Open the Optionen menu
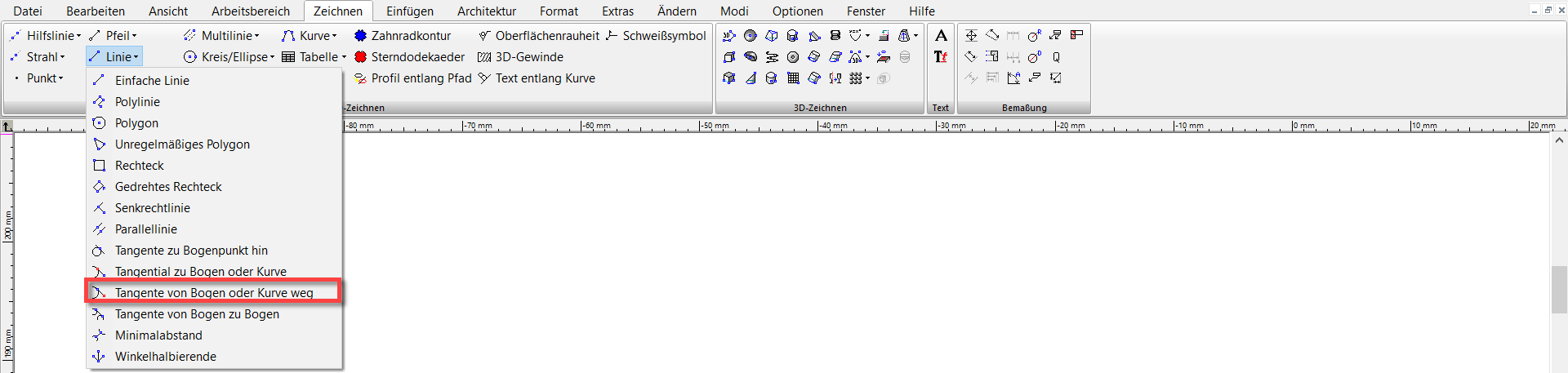 tap(798, 11)
